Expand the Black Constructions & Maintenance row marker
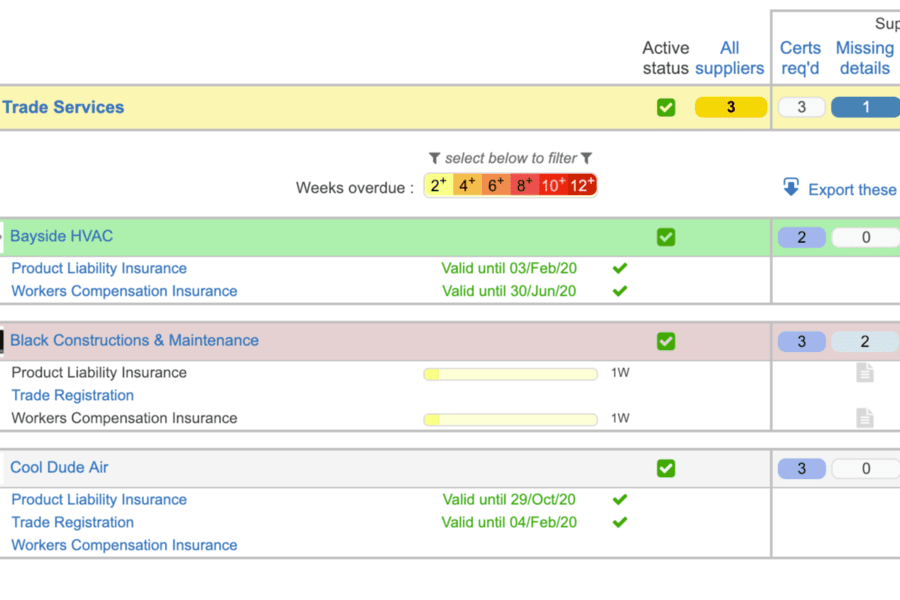 [2, 341]
